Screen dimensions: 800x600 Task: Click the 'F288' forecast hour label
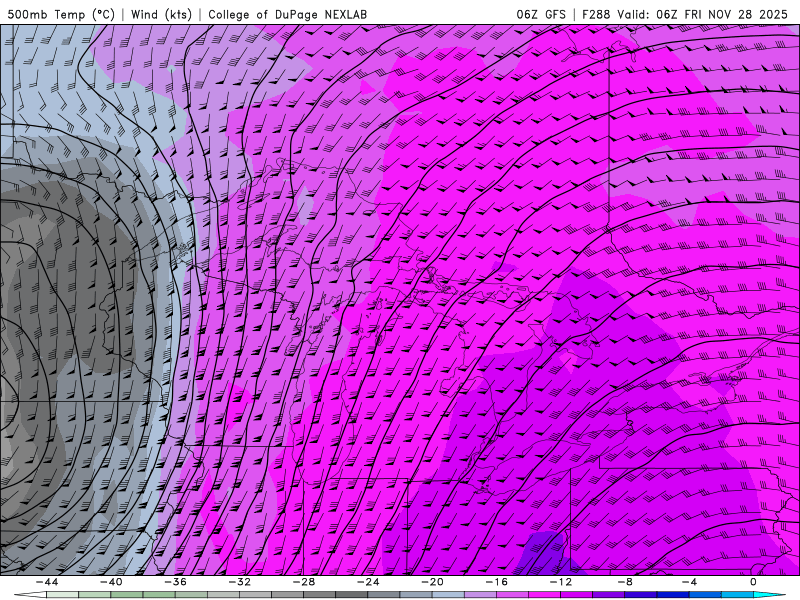596,14
